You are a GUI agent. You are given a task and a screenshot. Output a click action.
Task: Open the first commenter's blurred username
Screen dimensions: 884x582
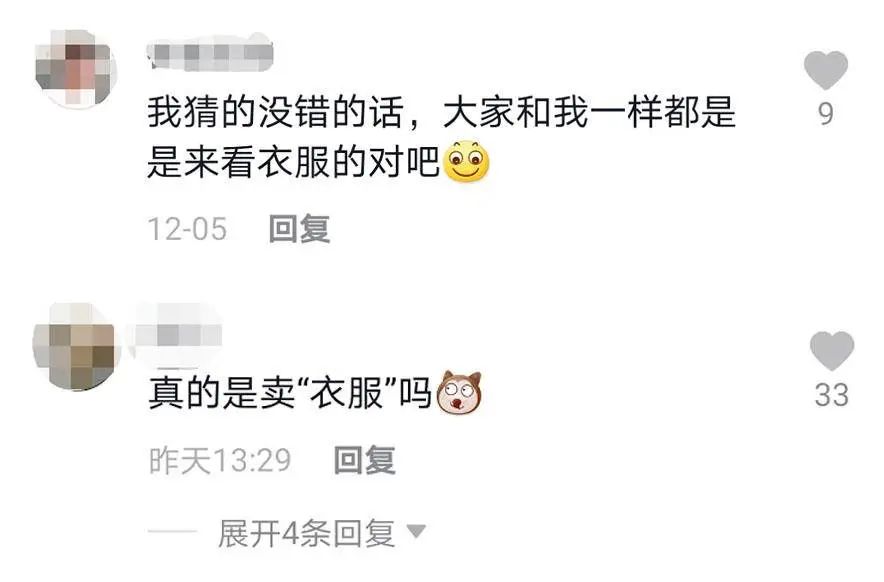coord(210,55)
